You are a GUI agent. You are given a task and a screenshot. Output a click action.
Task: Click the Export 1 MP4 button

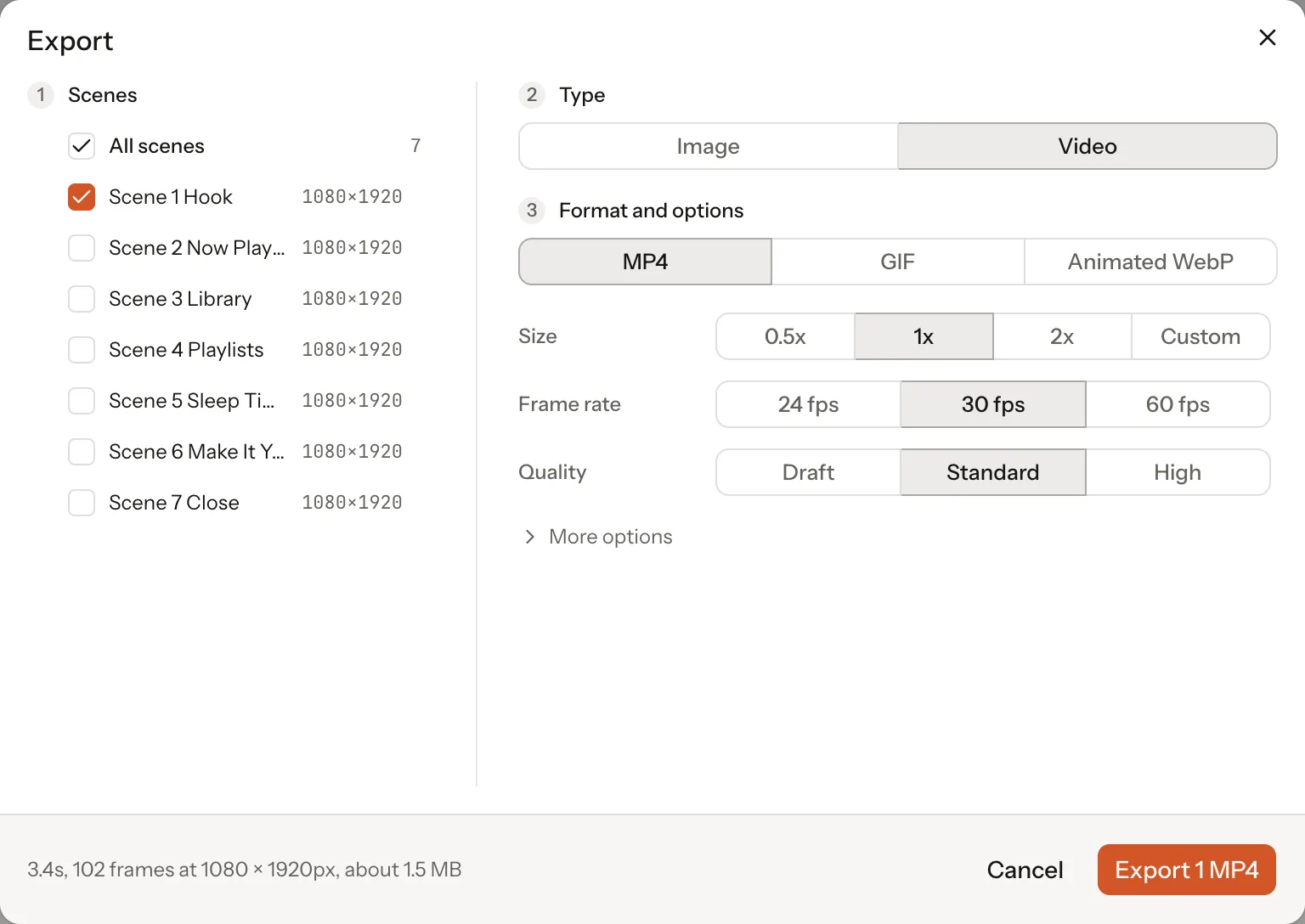click(x=1187, y=870)
